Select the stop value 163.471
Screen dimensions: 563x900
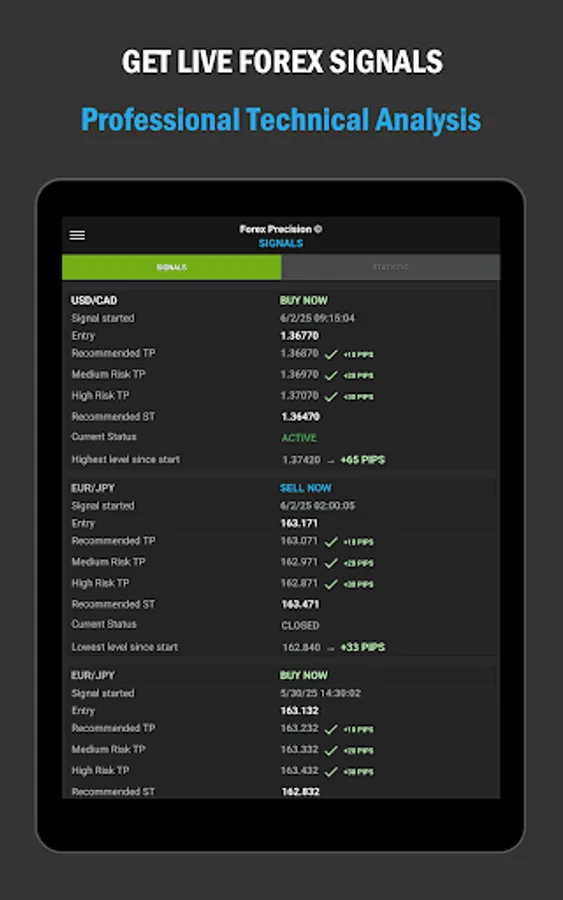coord(300,604)
